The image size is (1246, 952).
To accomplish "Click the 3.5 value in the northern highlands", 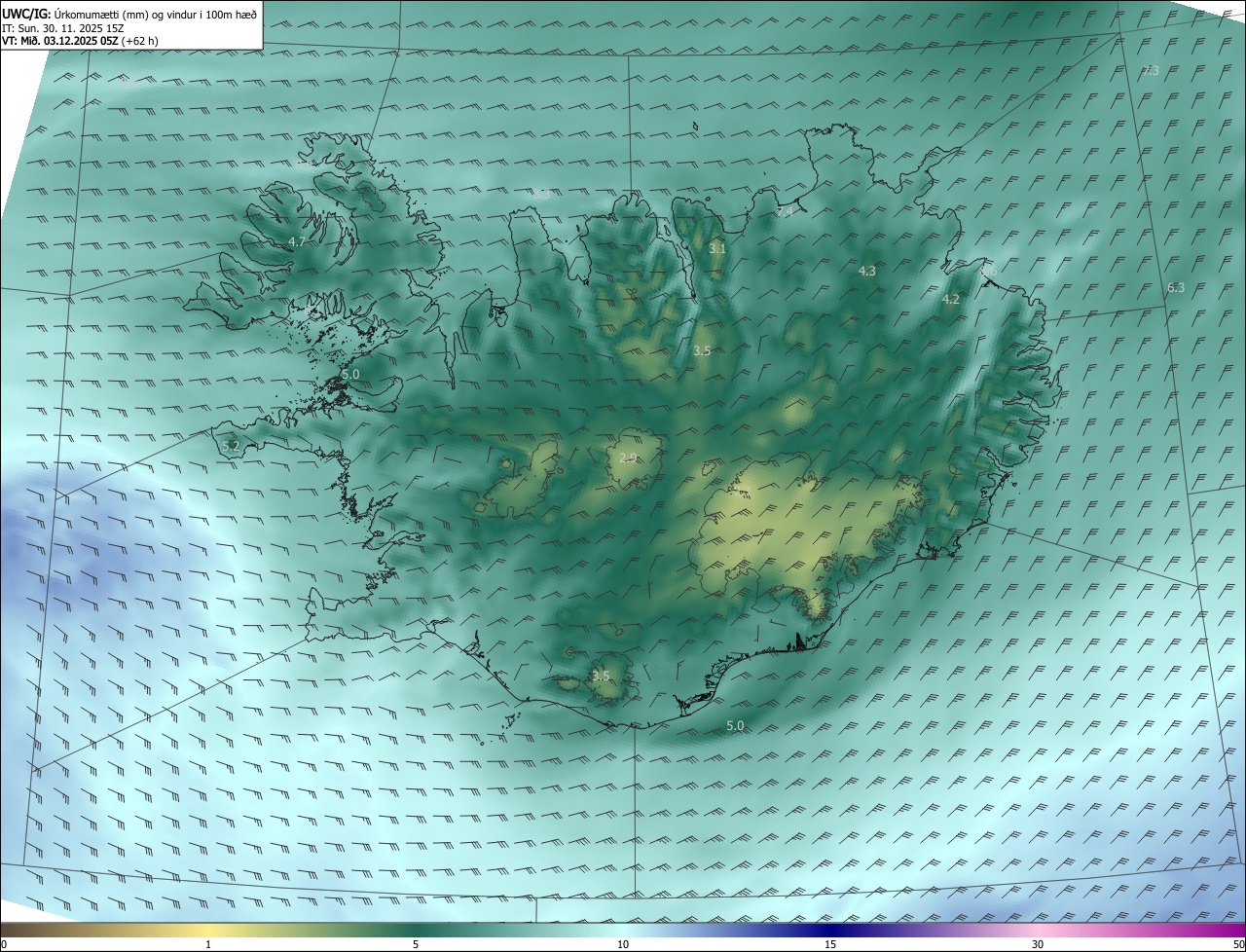I will (702, 350).
